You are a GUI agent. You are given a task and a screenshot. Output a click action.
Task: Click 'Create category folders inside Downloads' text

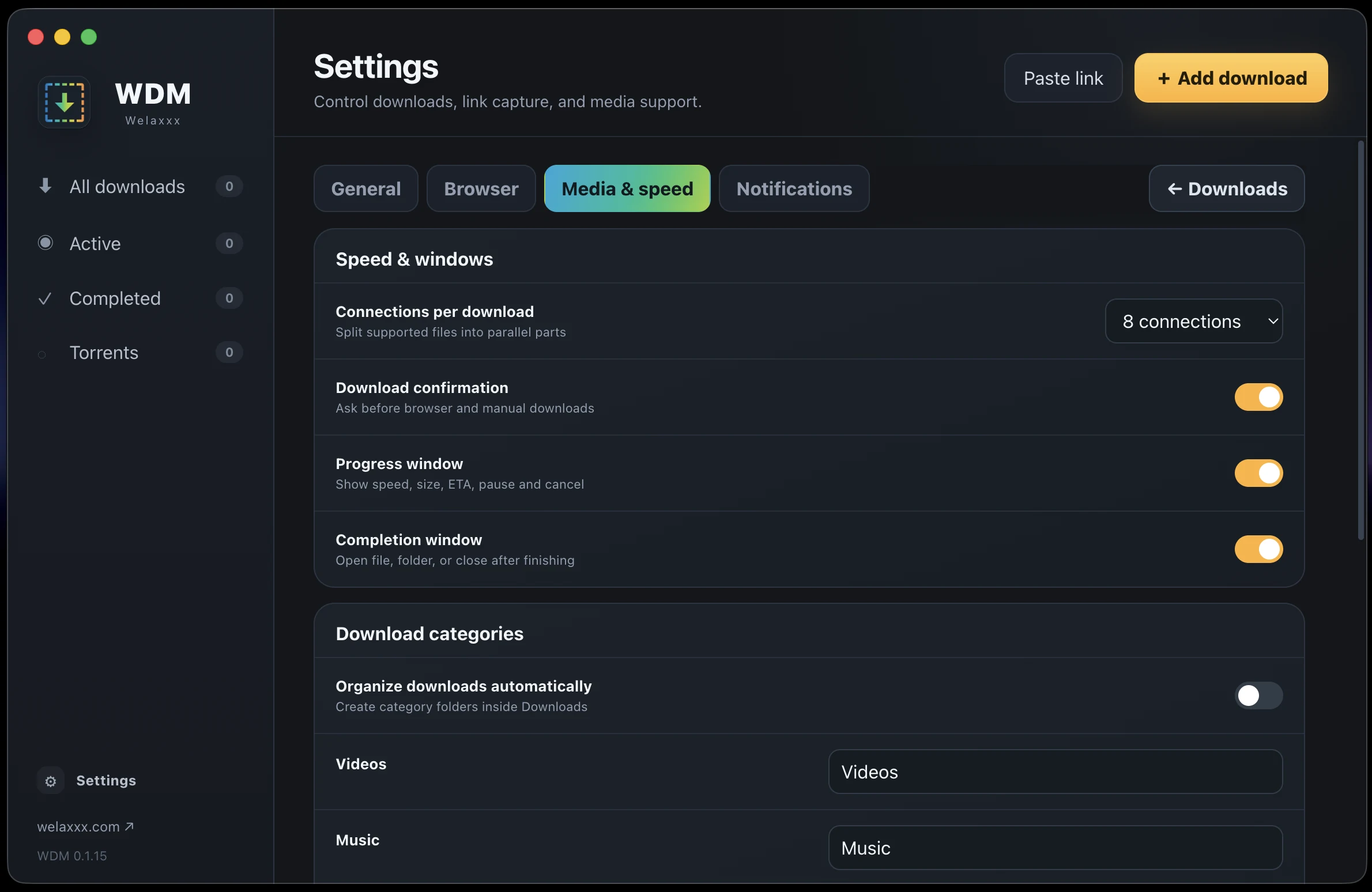pyautogui.click(x=461, y=706)
